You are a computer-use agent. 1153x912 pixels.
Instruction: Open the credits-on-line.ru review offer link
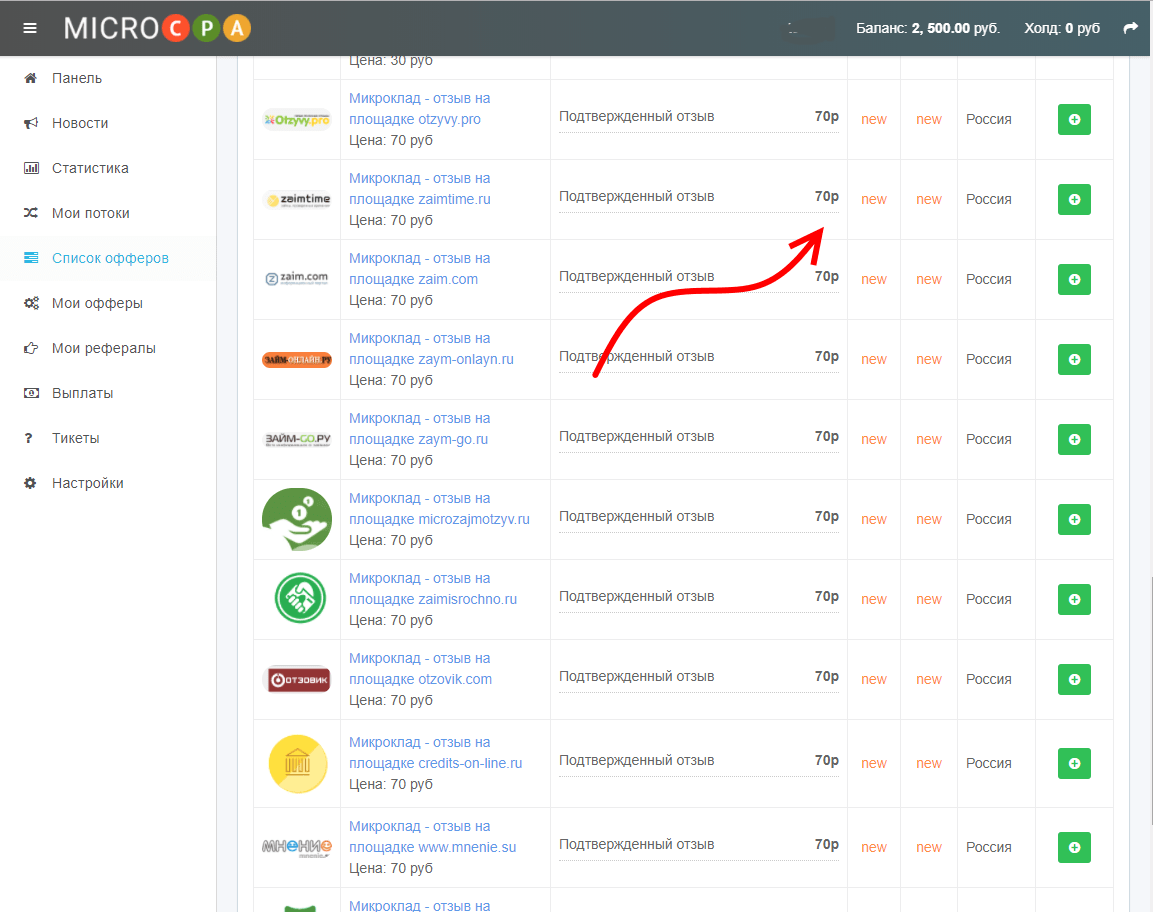pos(436,753)
